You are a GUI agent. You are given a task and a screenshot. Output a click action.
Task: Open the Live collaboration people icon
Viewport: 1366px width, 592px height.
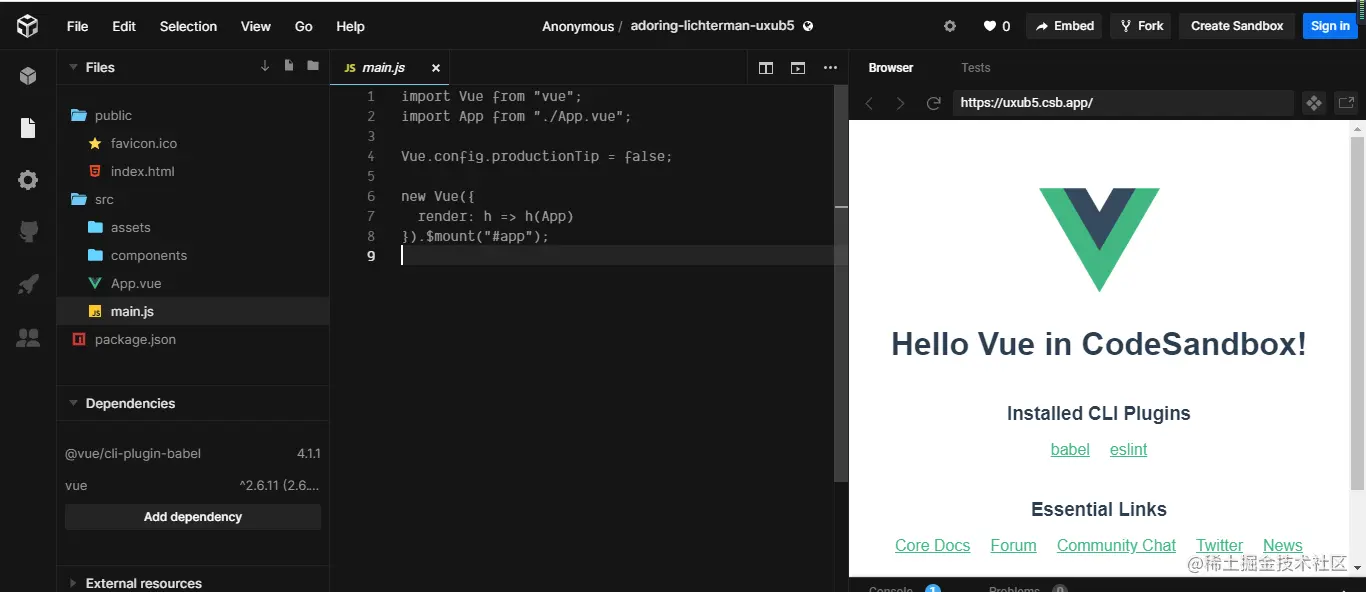click(28, 338)
